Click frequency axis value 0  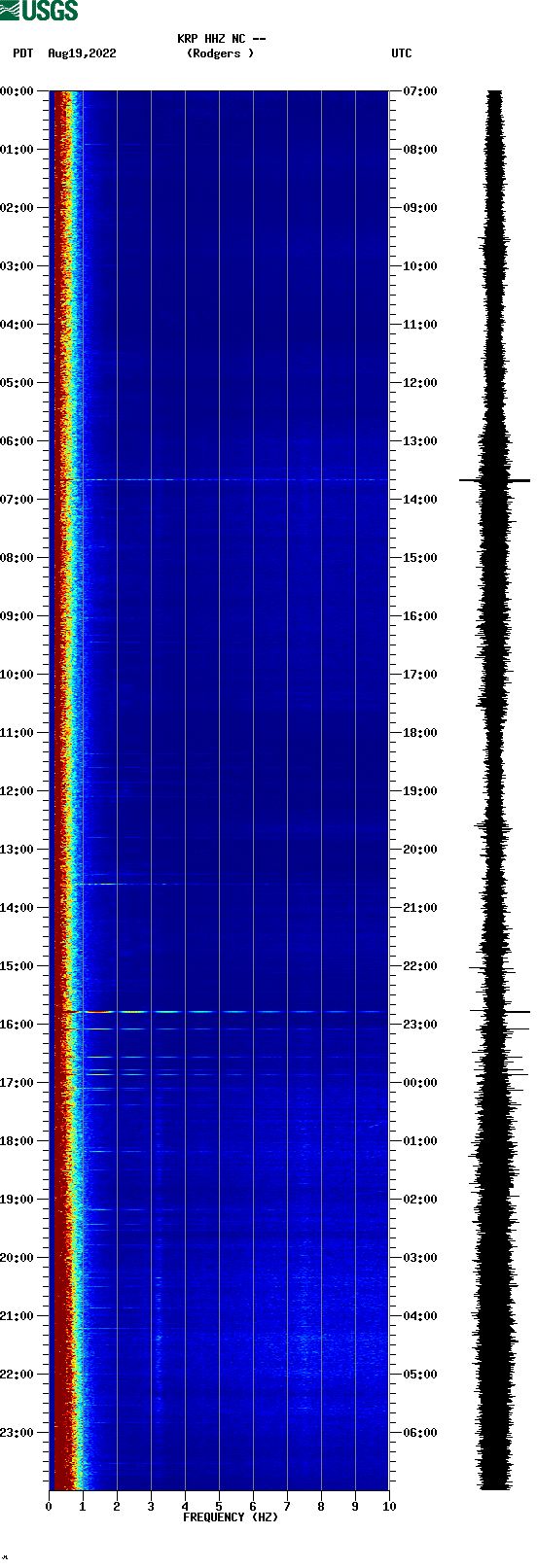point(49,1507)
